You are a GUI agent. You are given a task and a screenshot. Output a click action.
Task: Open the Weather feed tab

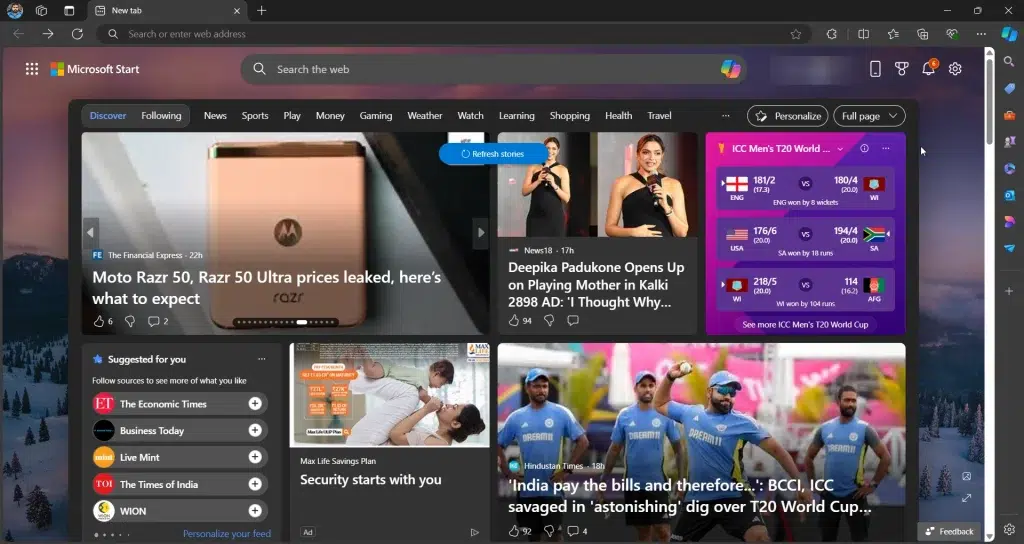424,116
